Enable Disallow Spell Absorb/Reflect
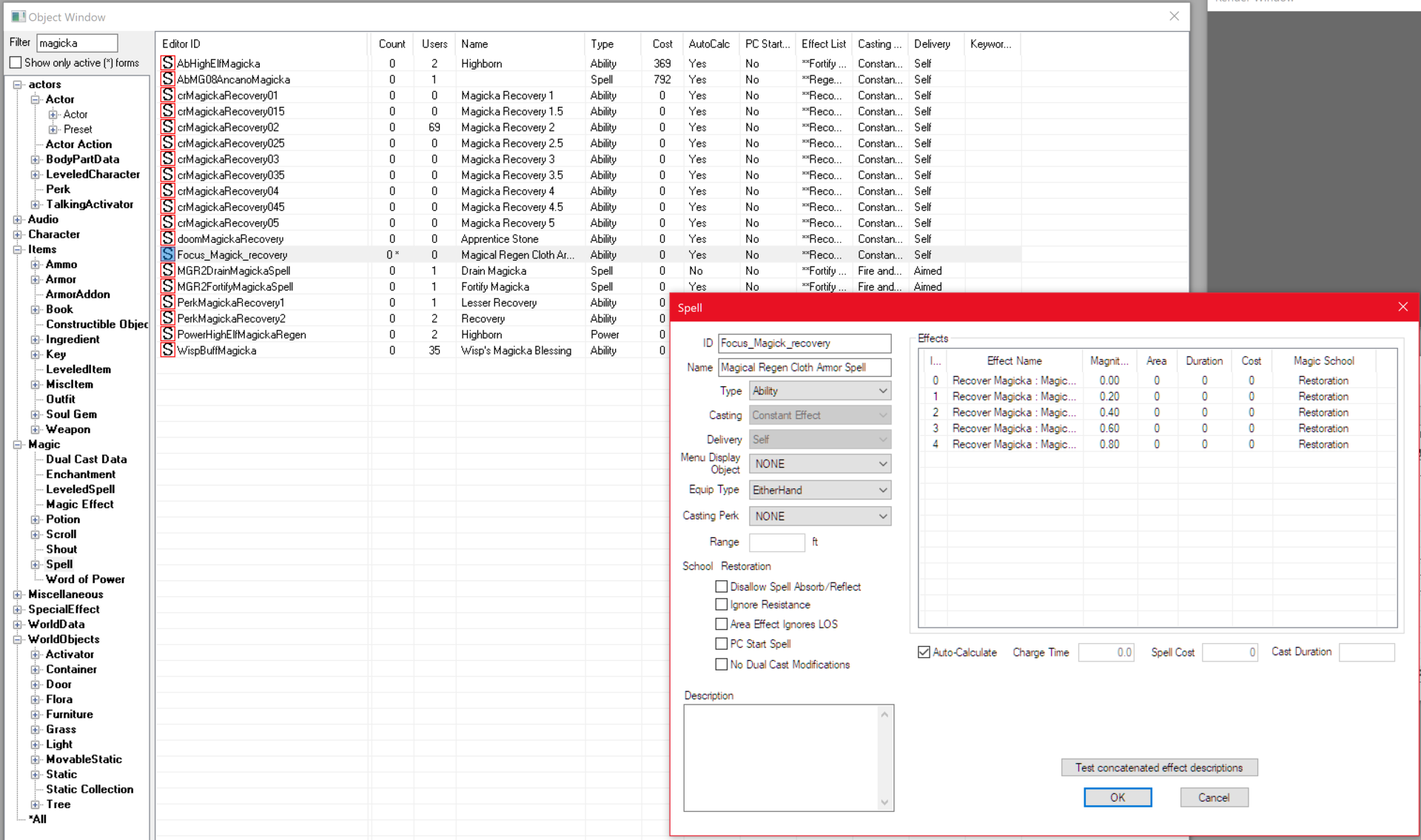 pos(722,586)
